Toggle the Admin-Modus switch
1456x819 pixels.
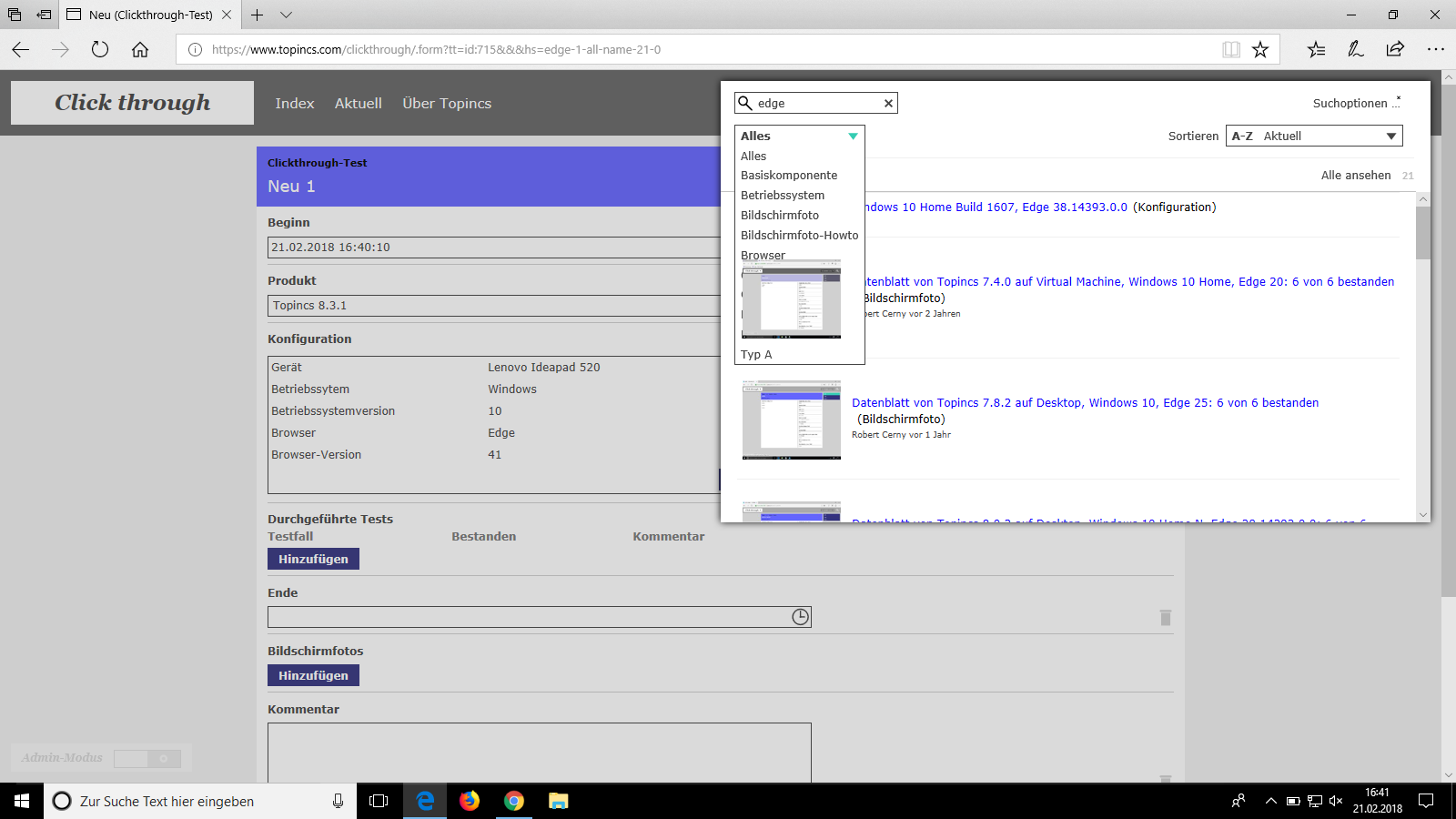click(x=147, y=758)
